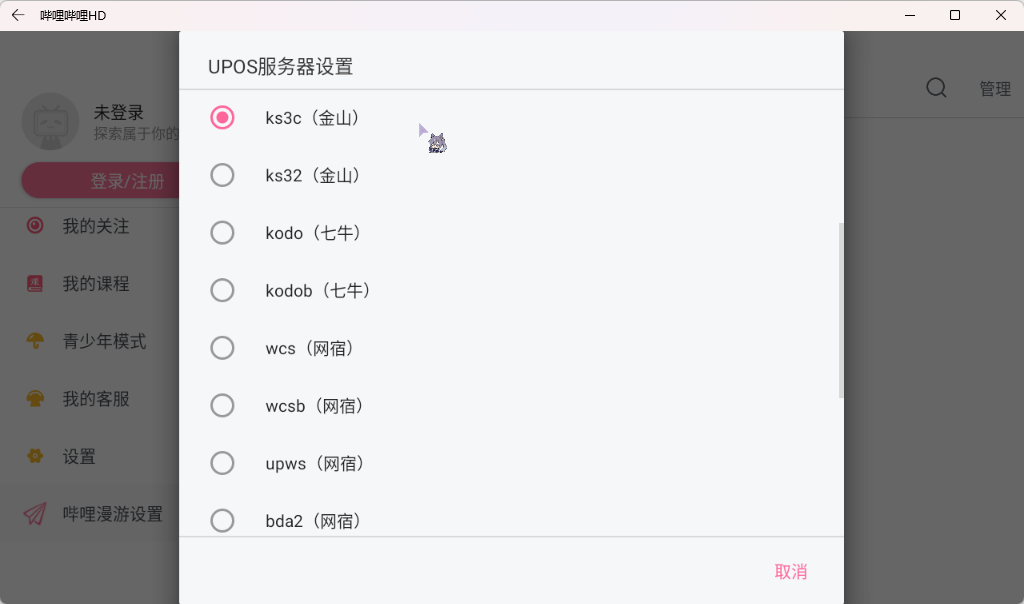Open the search icon
This screenshot has width=1024, height=604.
tap(936, 88)
